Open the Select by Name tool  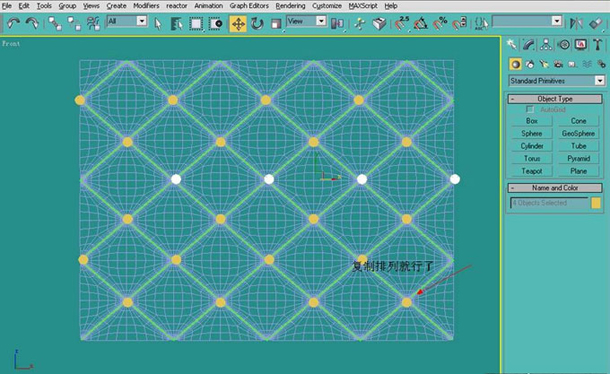(x=177, y=24)
